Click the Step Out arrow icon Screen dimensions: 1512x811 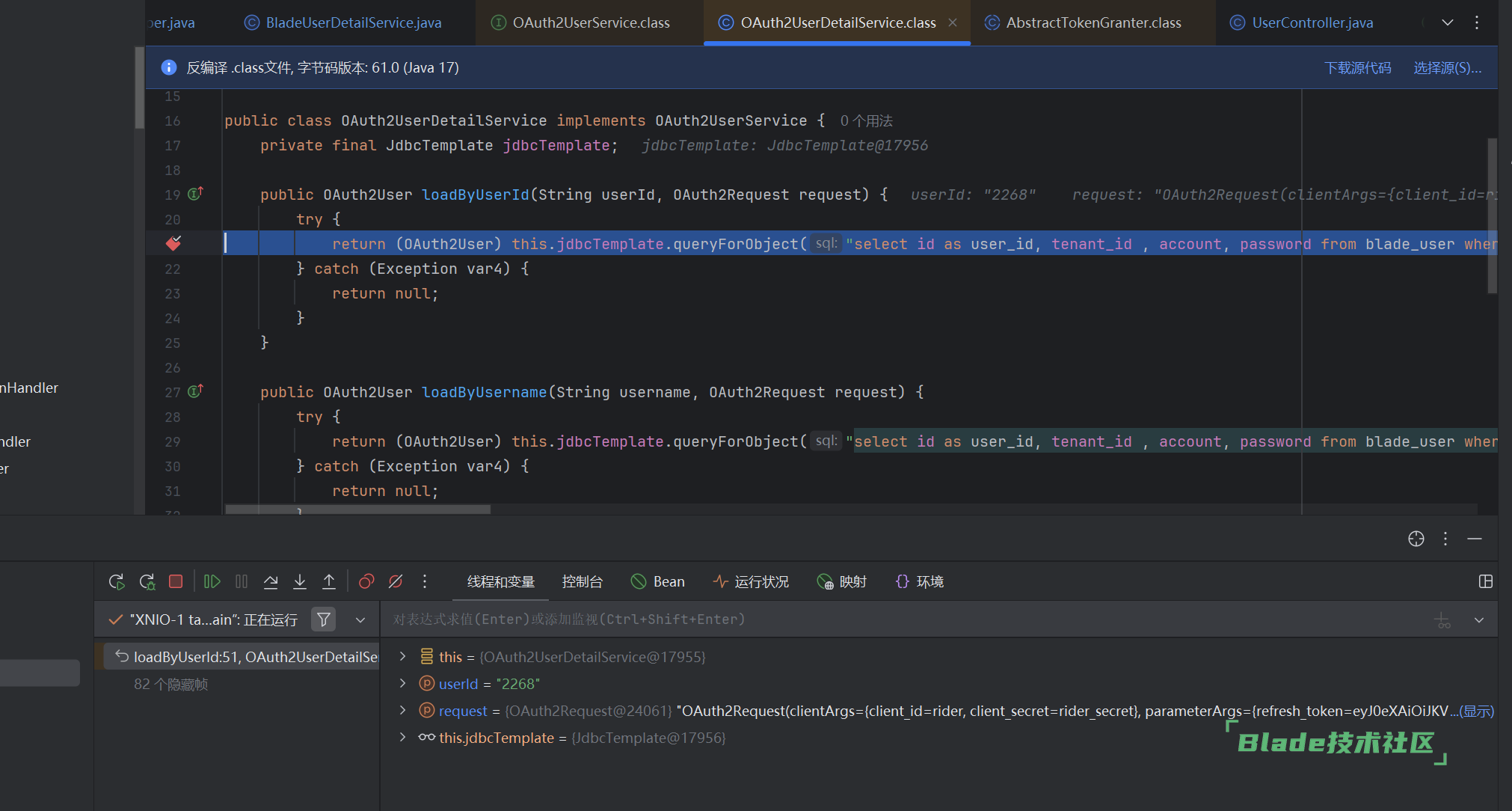click(x=329, y=581)
